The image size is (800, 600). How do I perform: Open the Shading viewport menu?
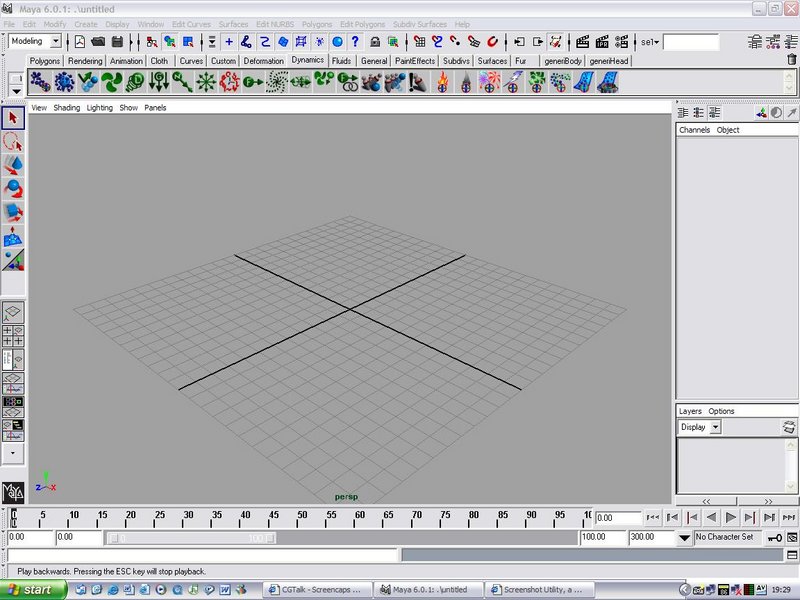tap(66, 107)
